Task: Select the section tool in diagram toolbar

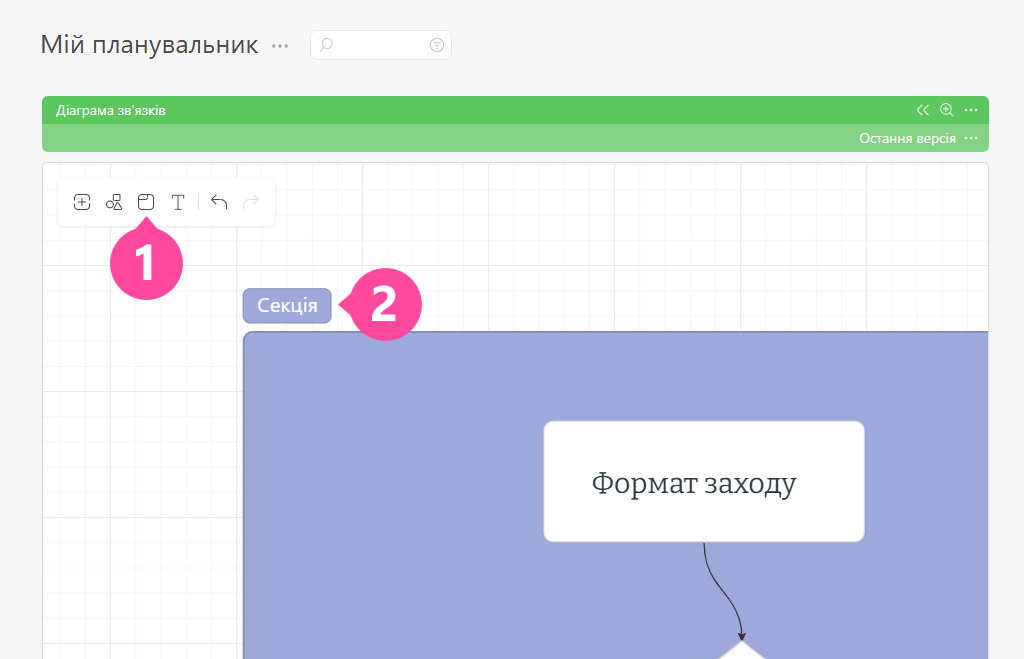Action: (146, 202)
